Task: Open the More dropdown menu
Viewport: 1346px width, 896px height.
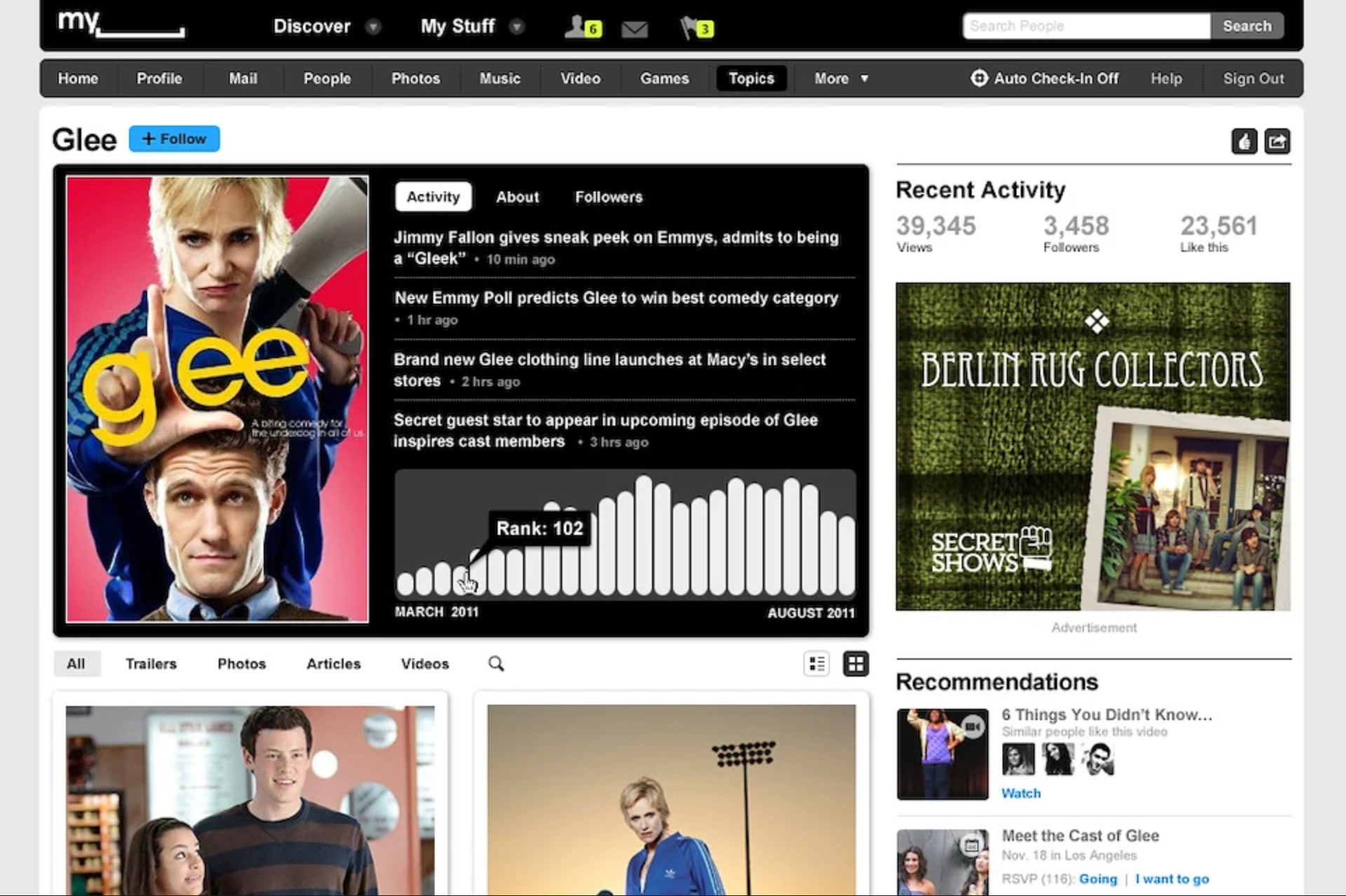Action: click(x=841, y=79)
